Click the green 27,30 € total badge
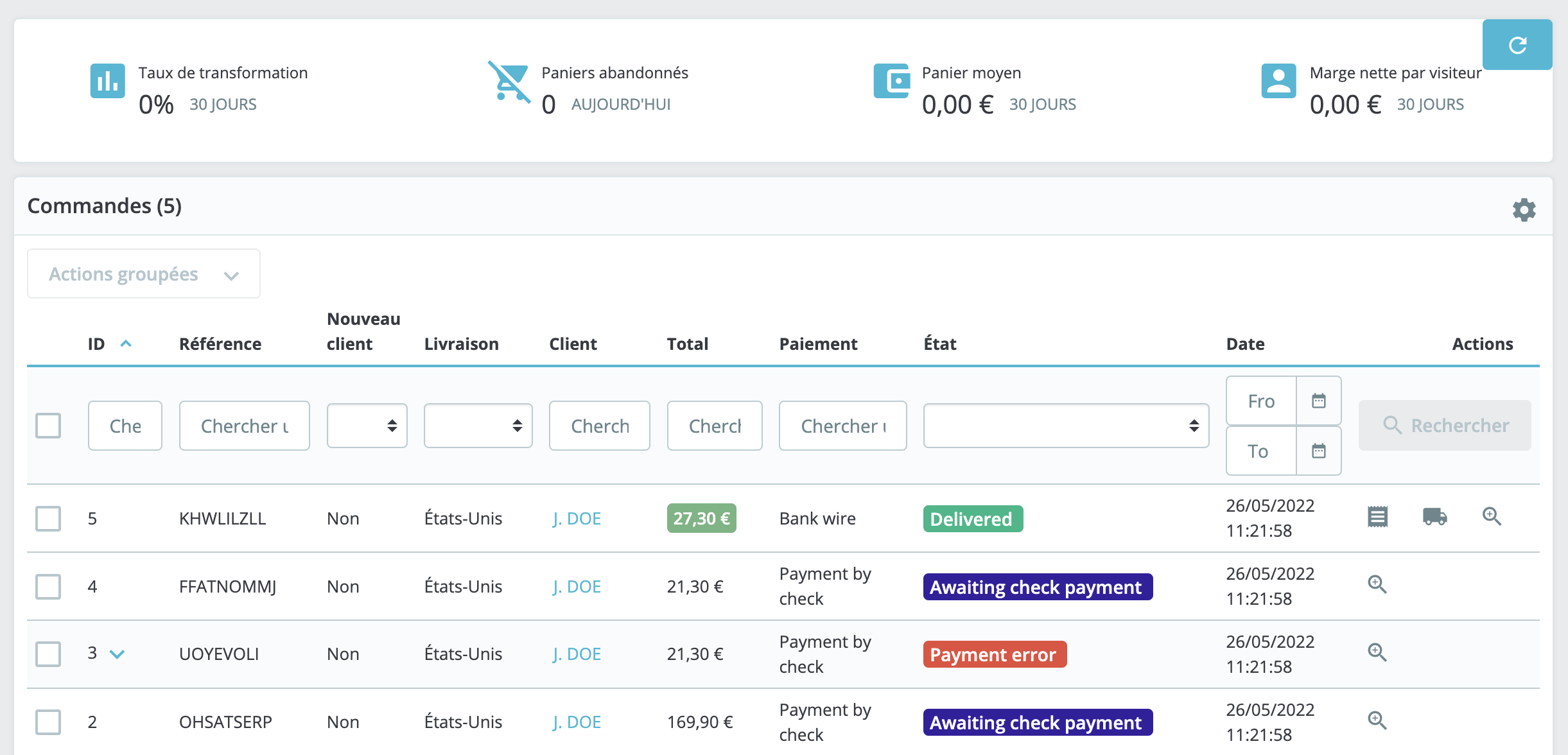The image size is (1568, 755). coord(701,518)
